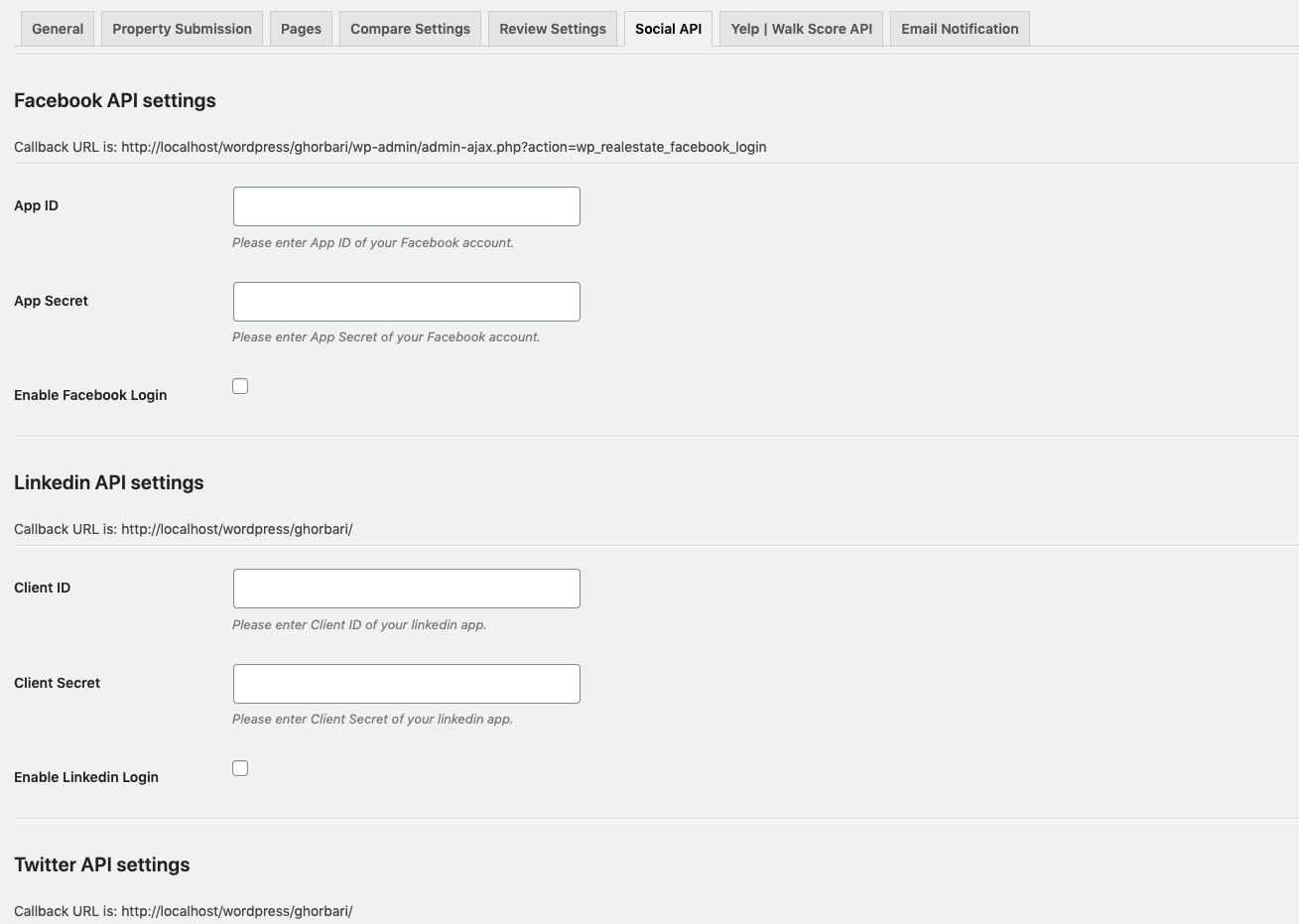
Task: Click into the Facebook App Secret field
Action: tap(406, 302)
